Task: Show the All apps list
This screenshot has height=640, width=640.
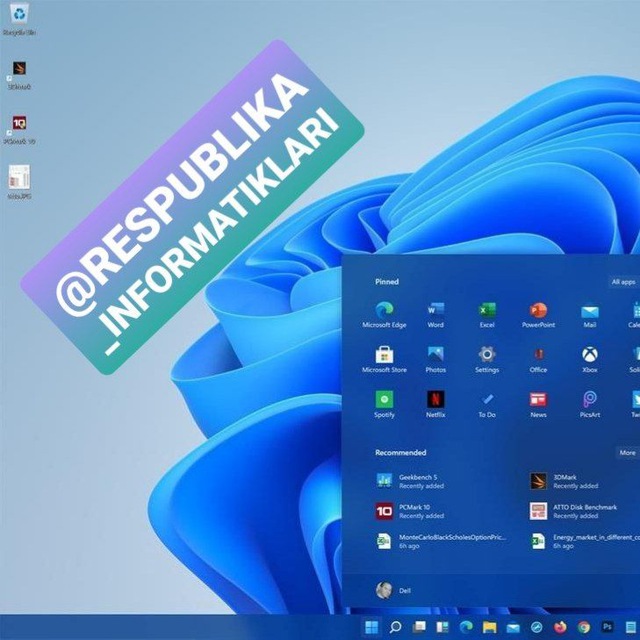Action: pyautogui.click(x=623, y=282)
